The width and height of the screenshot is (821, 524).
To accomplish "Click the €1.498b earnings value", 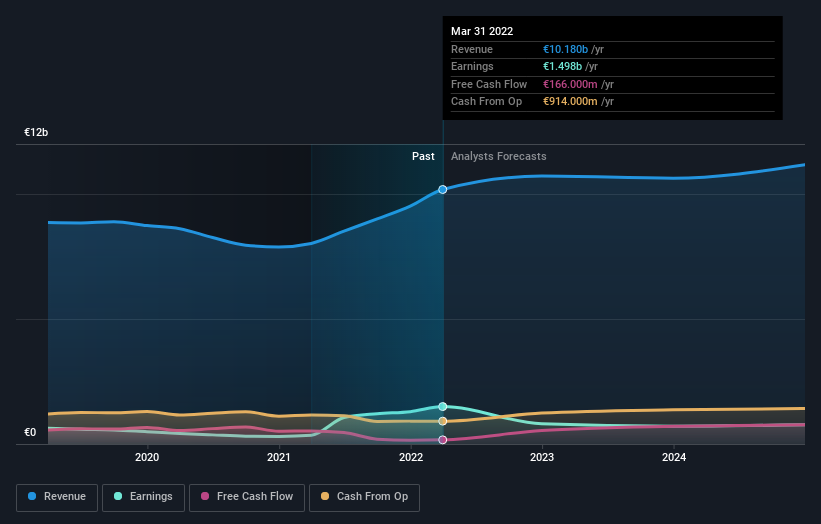I will 562,66.
